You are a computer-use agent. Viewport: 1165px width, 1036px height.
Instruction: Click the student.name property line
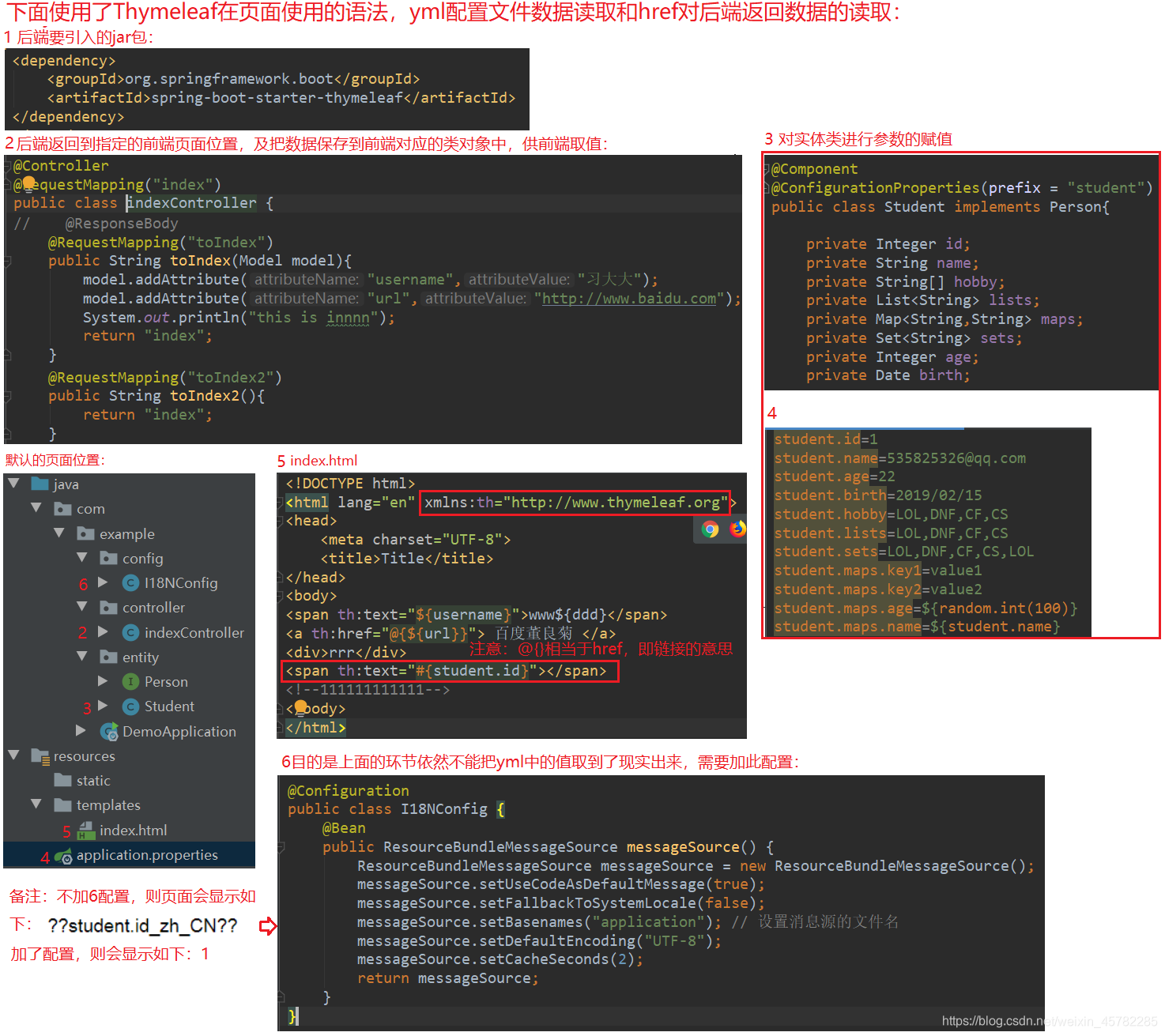[899, 458]
